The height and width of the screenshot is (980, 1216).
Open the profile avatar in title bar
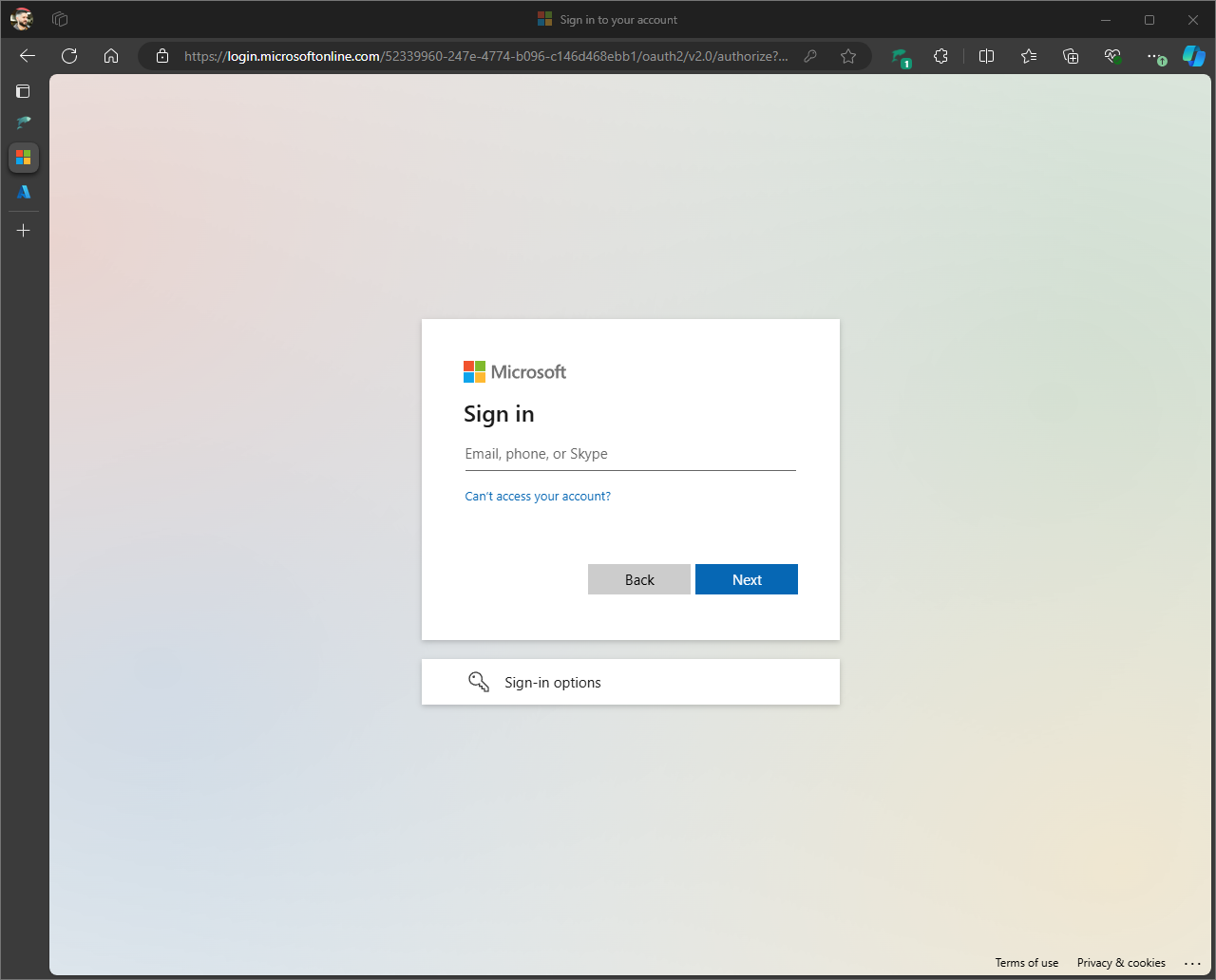tap(22, 19)
